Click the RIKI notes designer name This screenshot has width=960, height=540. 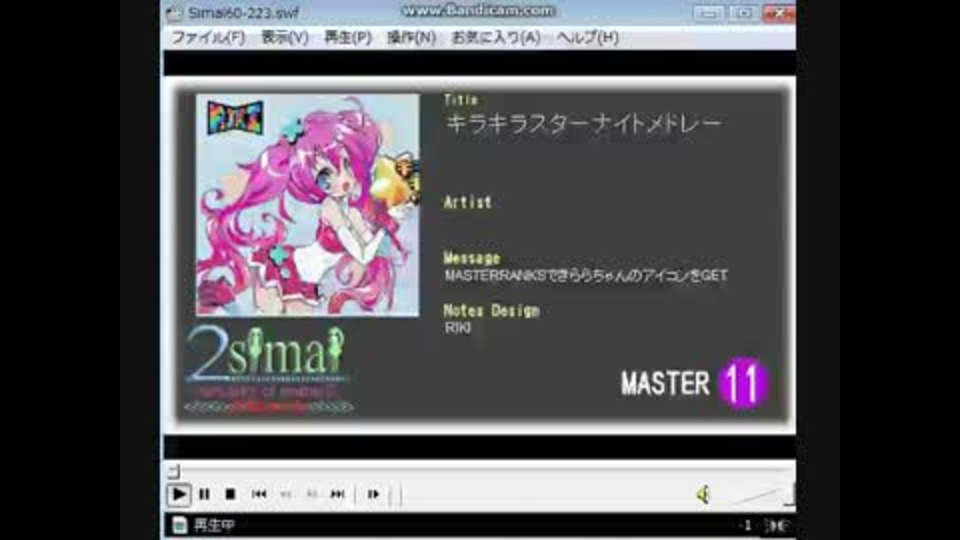pyautogui.click(x=458, y=328)
